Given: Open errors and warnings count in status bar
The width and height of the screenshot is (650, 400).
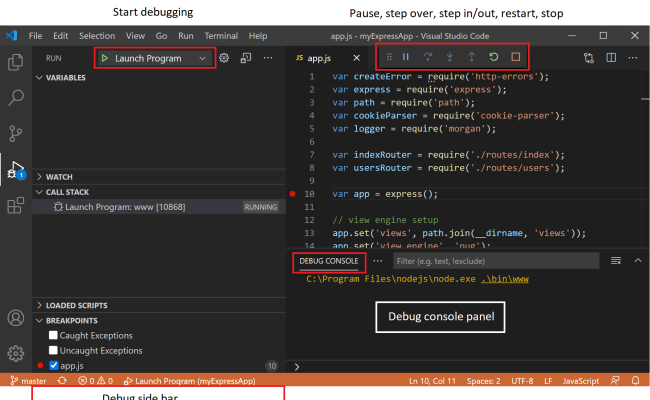Looking at the screenshot, I should click(x=95, y=381).
